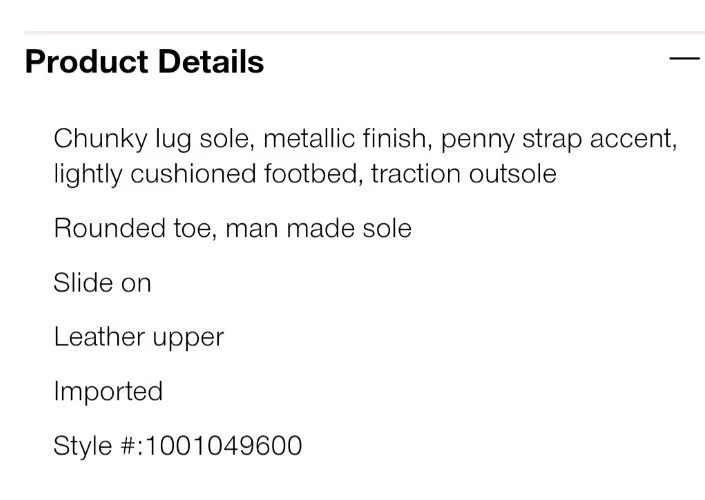Collapse Product Details using the minus icon

pyautogui.click(x=684, y=59)
